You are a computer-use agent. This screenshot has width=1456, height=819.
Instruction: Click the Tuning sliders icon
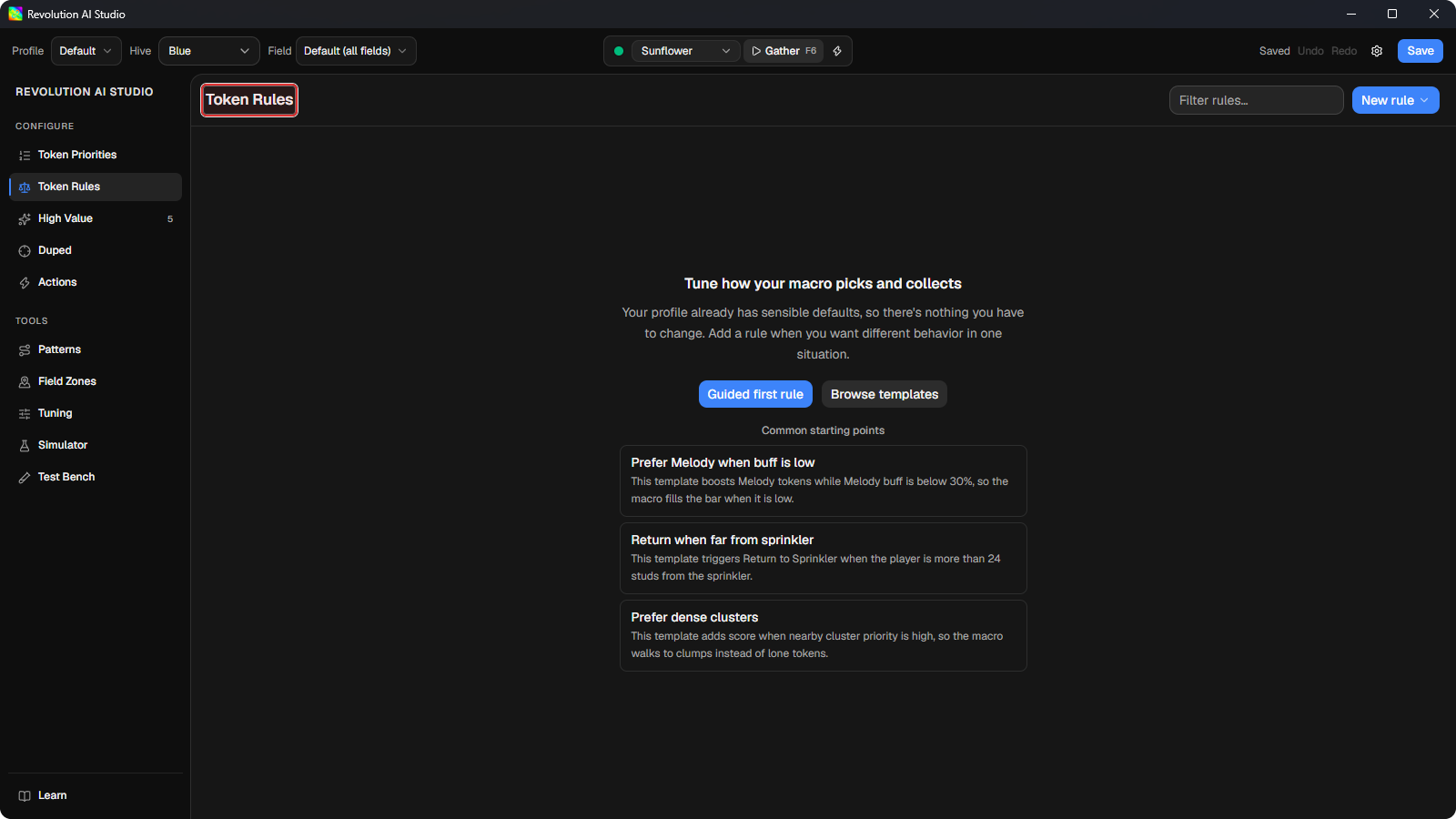[x=25, y=414]
